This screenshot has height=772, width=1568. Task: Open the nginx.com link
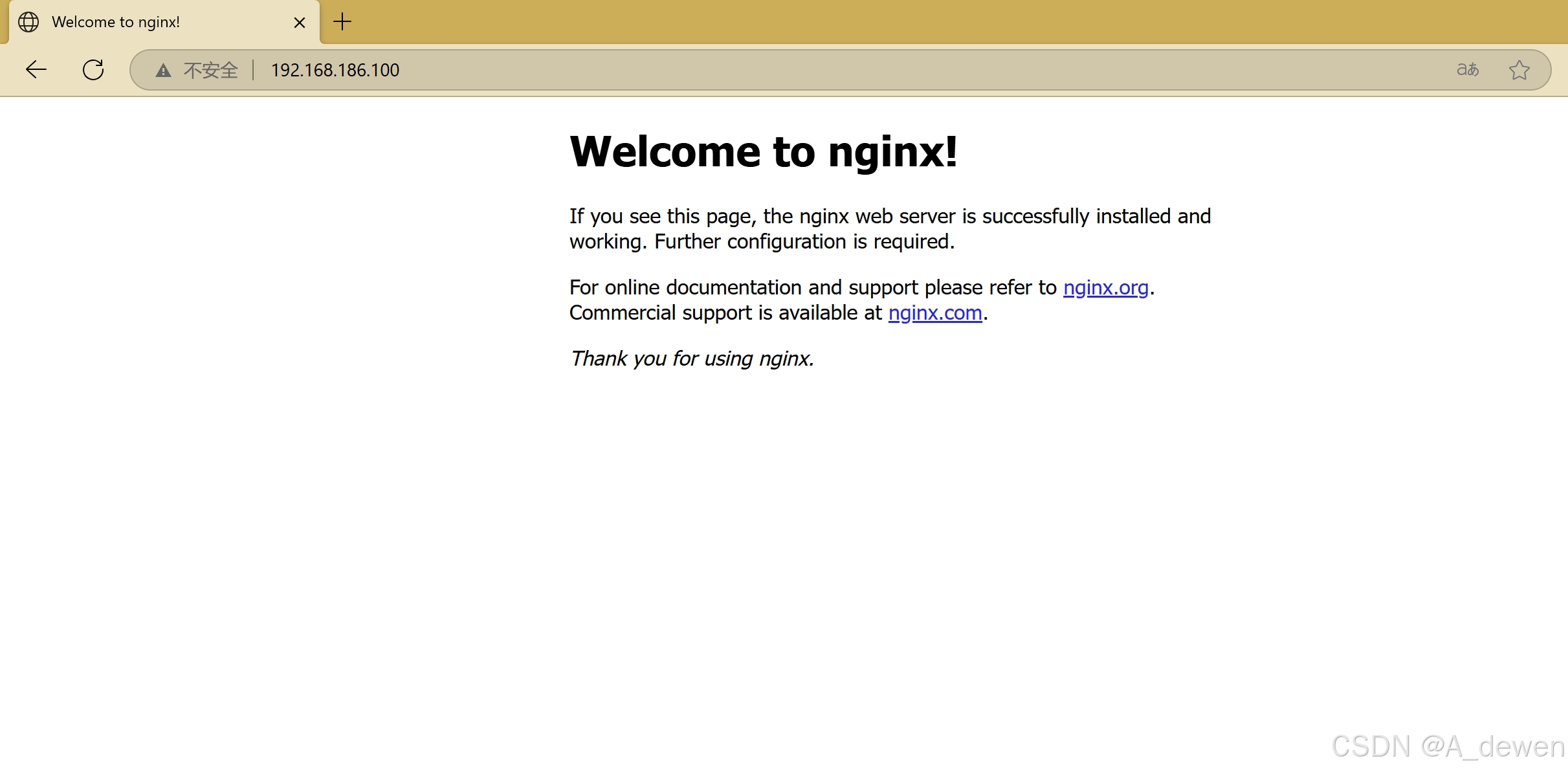coord(934,313)
